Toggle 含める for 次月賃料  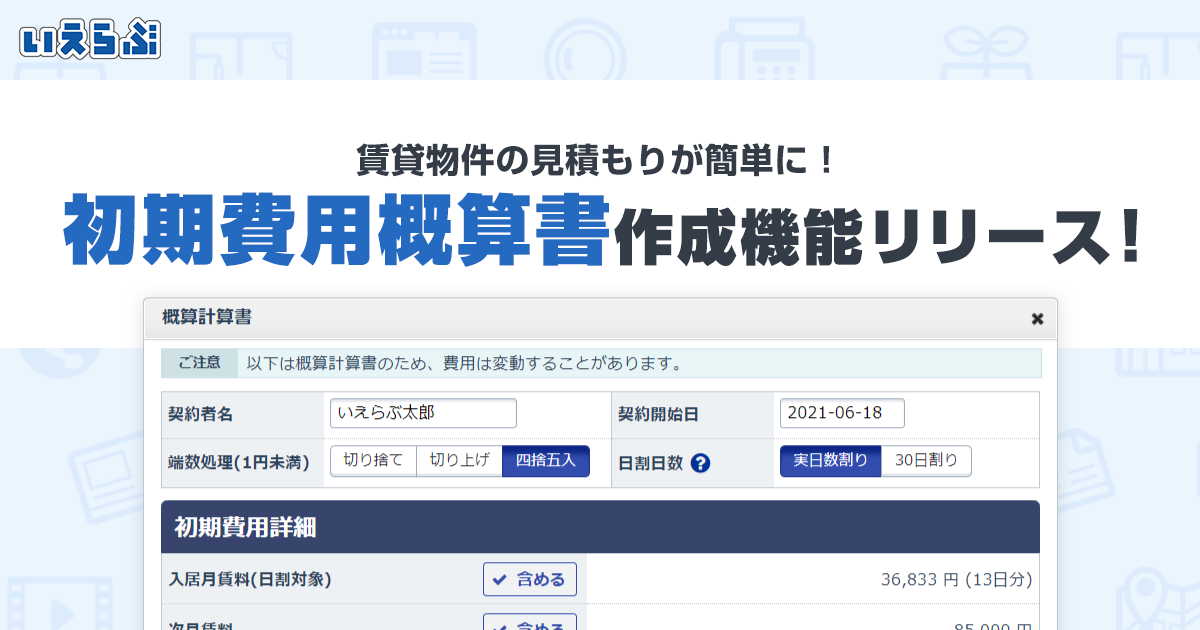(530, 624)
